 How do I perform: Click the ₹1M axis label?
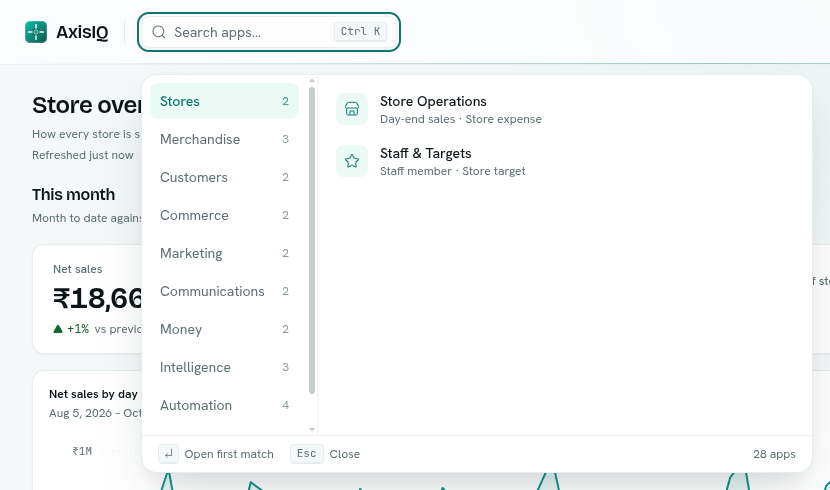(x=82, y=451)
